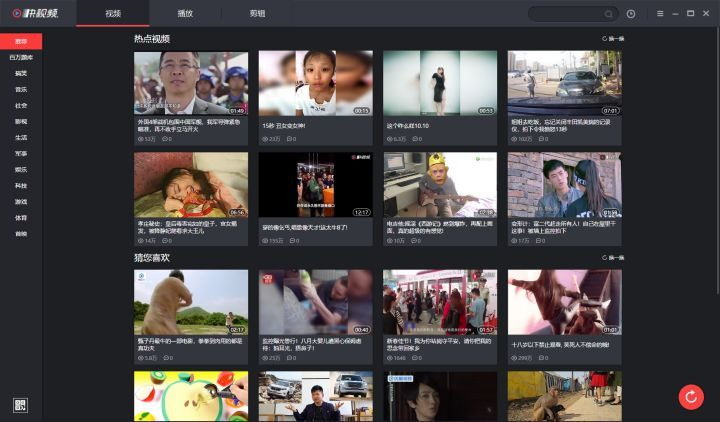Click the vertical scrollbar on right edge
The width and height of the screenshot is (720, 422).
pos(718,161)
